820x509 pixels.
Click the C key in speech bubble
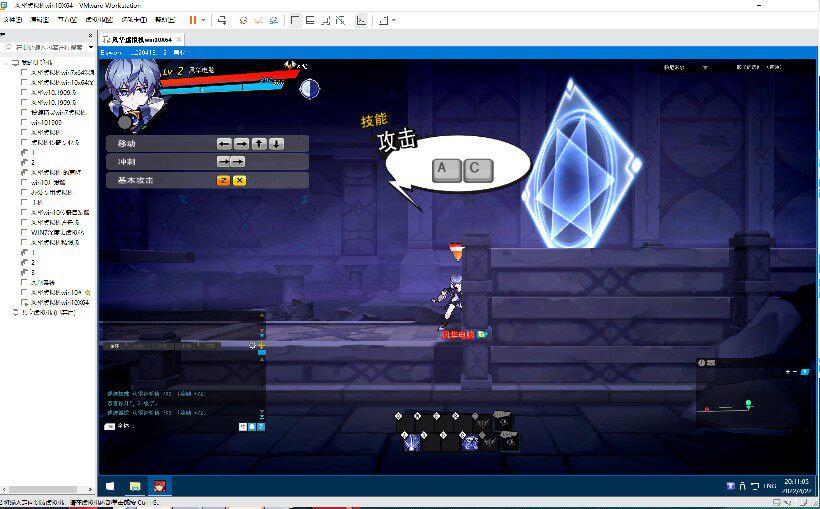pos(478,170)
